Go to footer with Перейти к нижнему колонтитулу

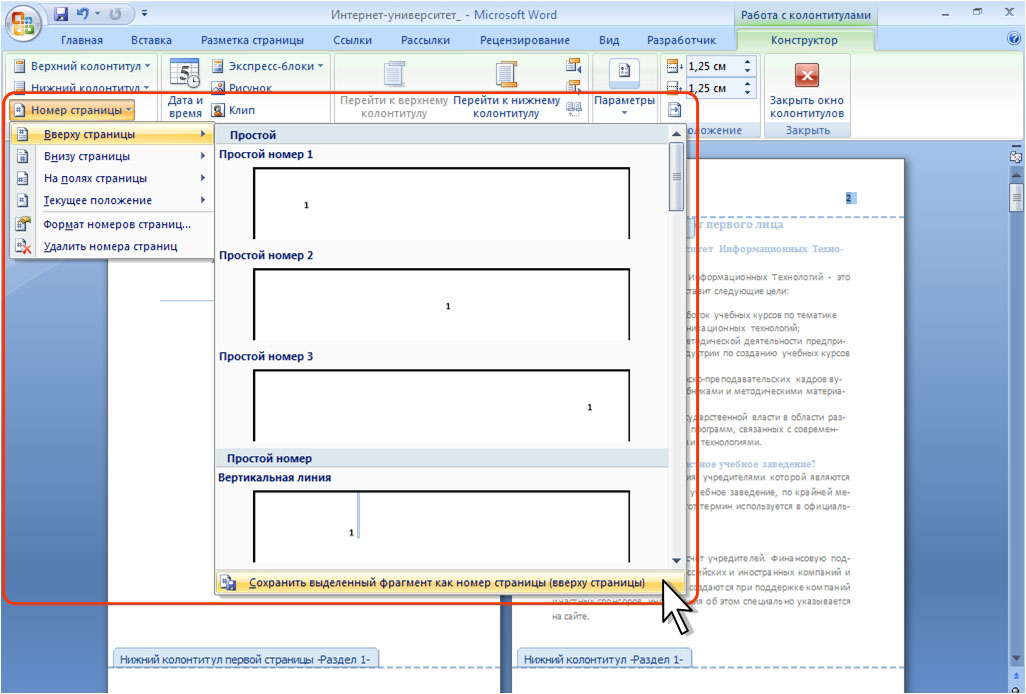pyautogui.click(x=506, y=88)
